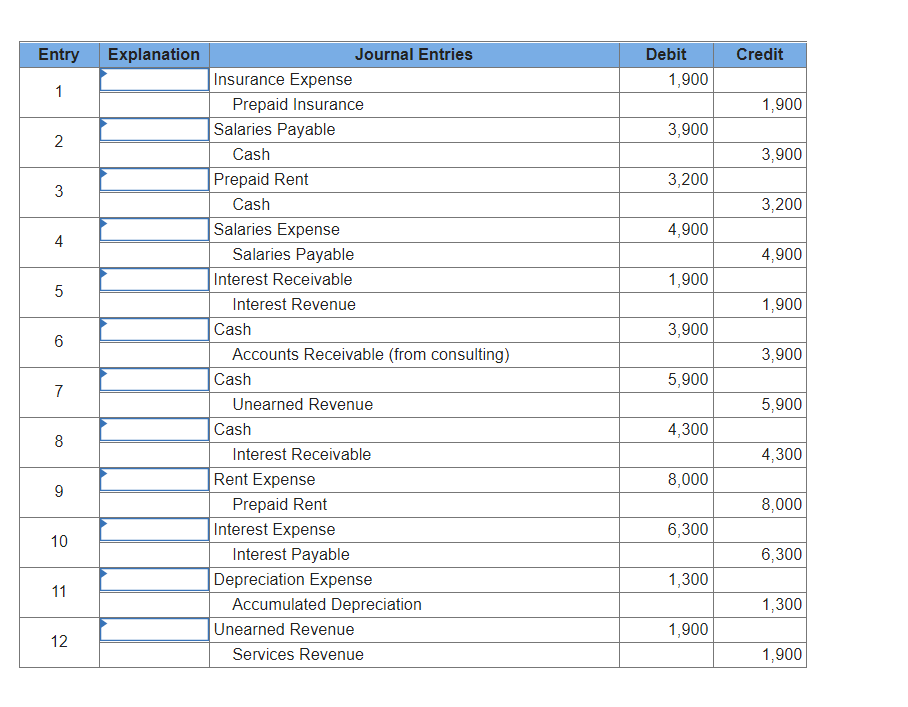Open explanation dropdown for entry 2
Viewport: 908px width, 707px height.
coord(154,130)
